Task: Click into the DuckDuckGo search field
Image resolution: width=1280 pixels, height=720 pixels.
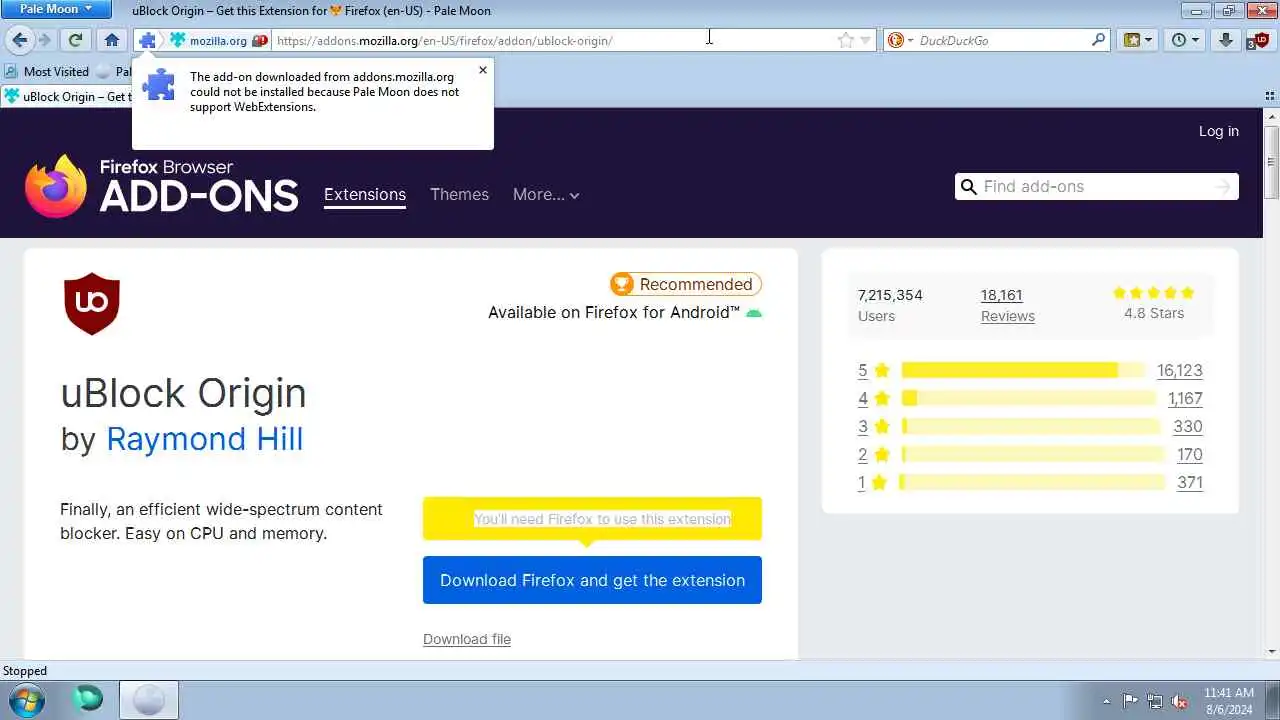Action: pyautogui.click(x=1002, y=41)
